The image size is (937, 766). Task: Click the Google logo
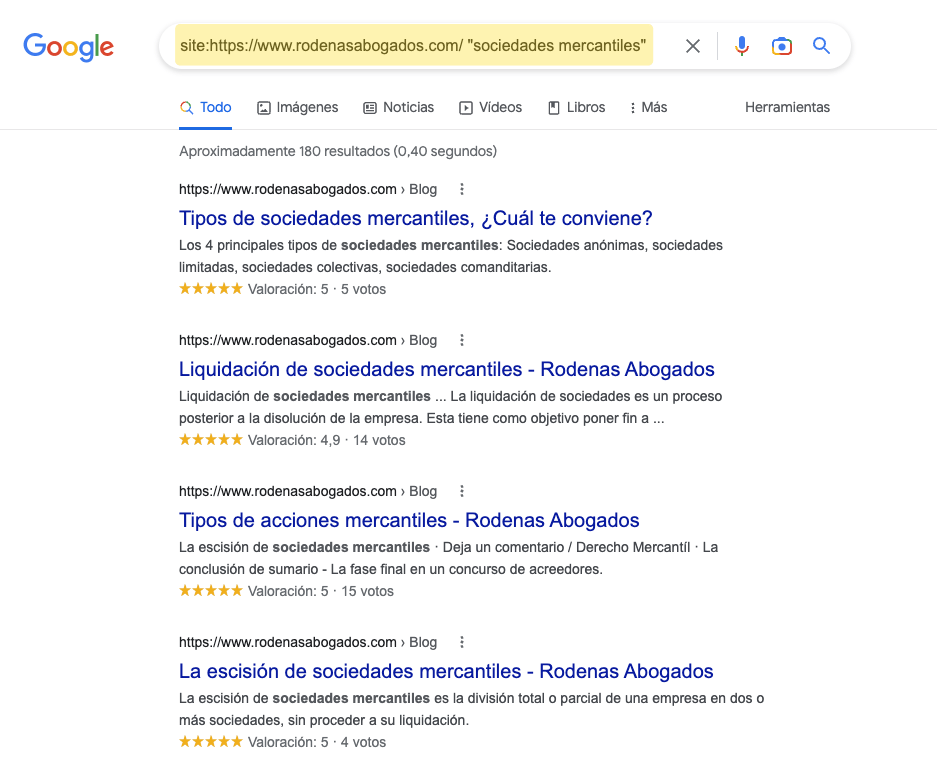[x=68, y=46]
